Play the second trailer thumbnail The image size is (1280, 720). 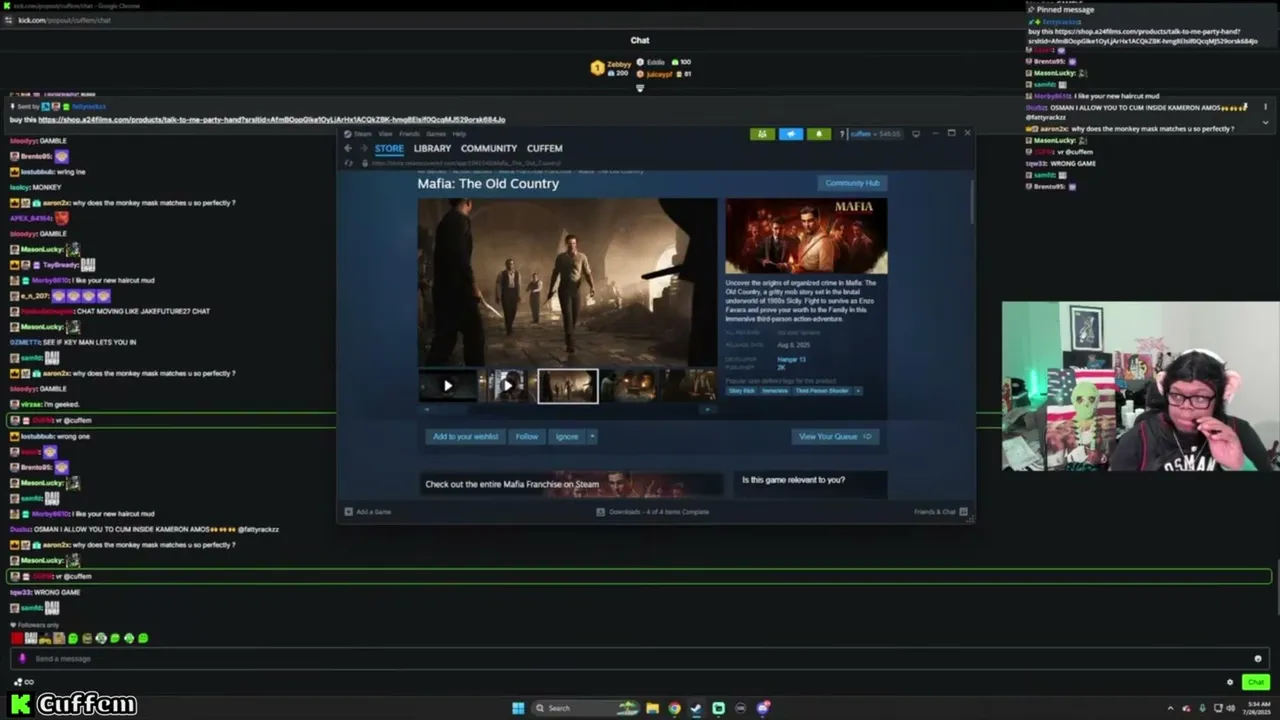(508, 386)
